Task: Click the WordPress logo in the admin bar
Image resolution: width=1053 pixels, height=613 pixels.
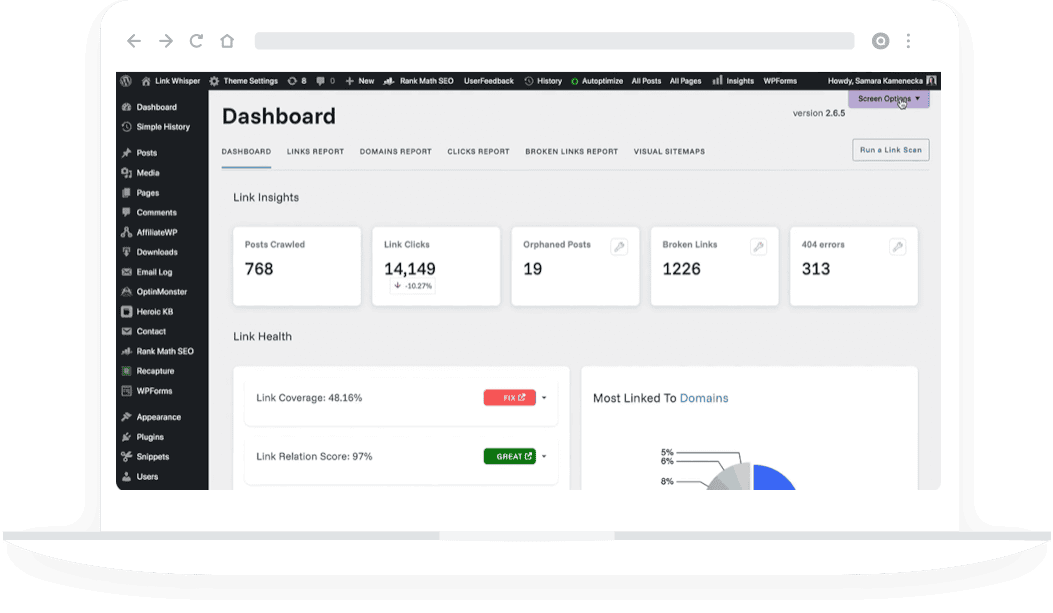Action: tap(124, 81)
